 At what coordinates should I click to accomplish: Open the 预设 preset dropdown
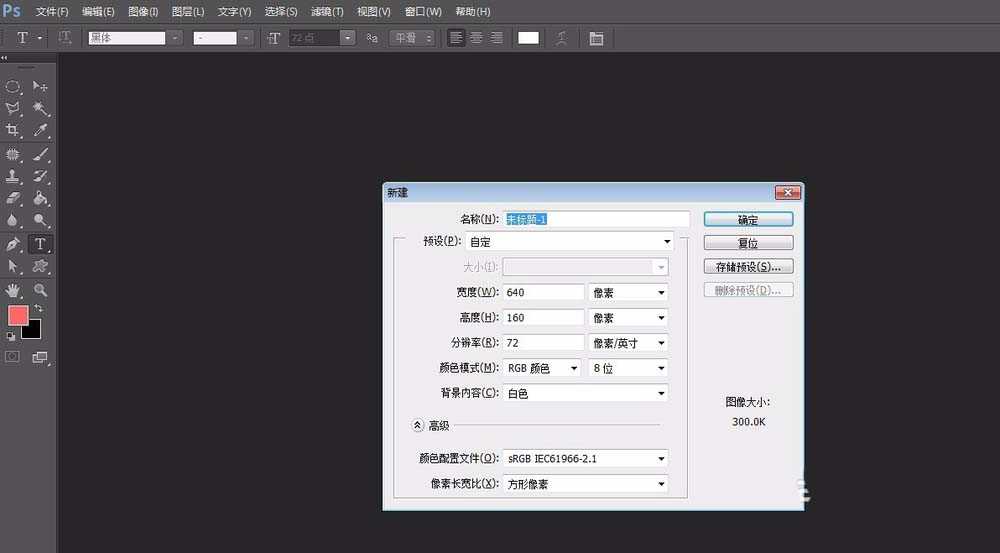(x=570, y=242)
